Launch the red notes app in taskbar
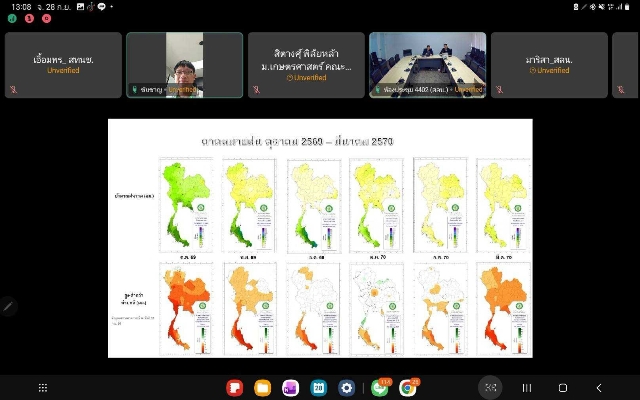Viewport: 640px width, 400px height. 235,388
